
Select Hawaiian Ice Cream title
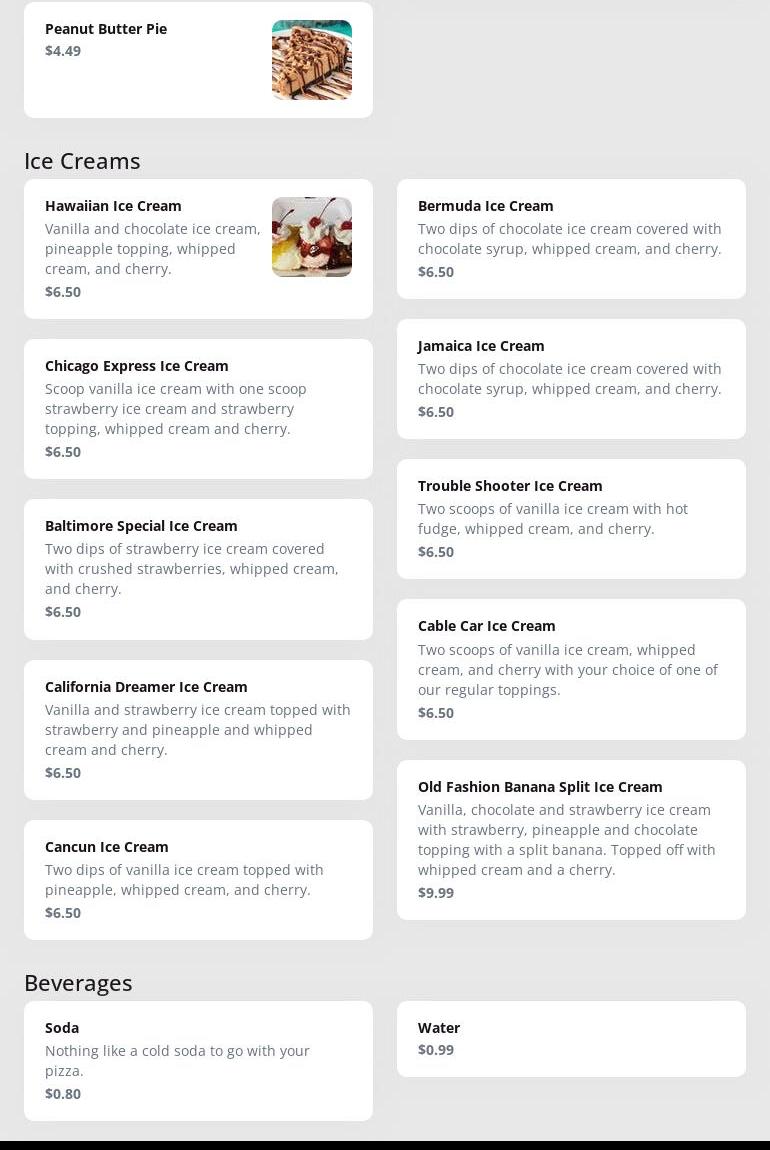pyautogui.click(x=113, y=206)
